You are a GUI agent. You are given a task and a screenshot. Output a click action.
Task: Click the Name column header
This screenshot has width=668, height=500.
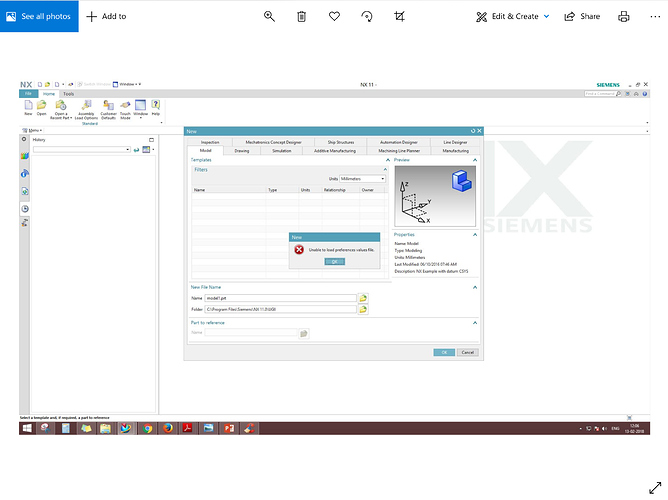[229, 190]
